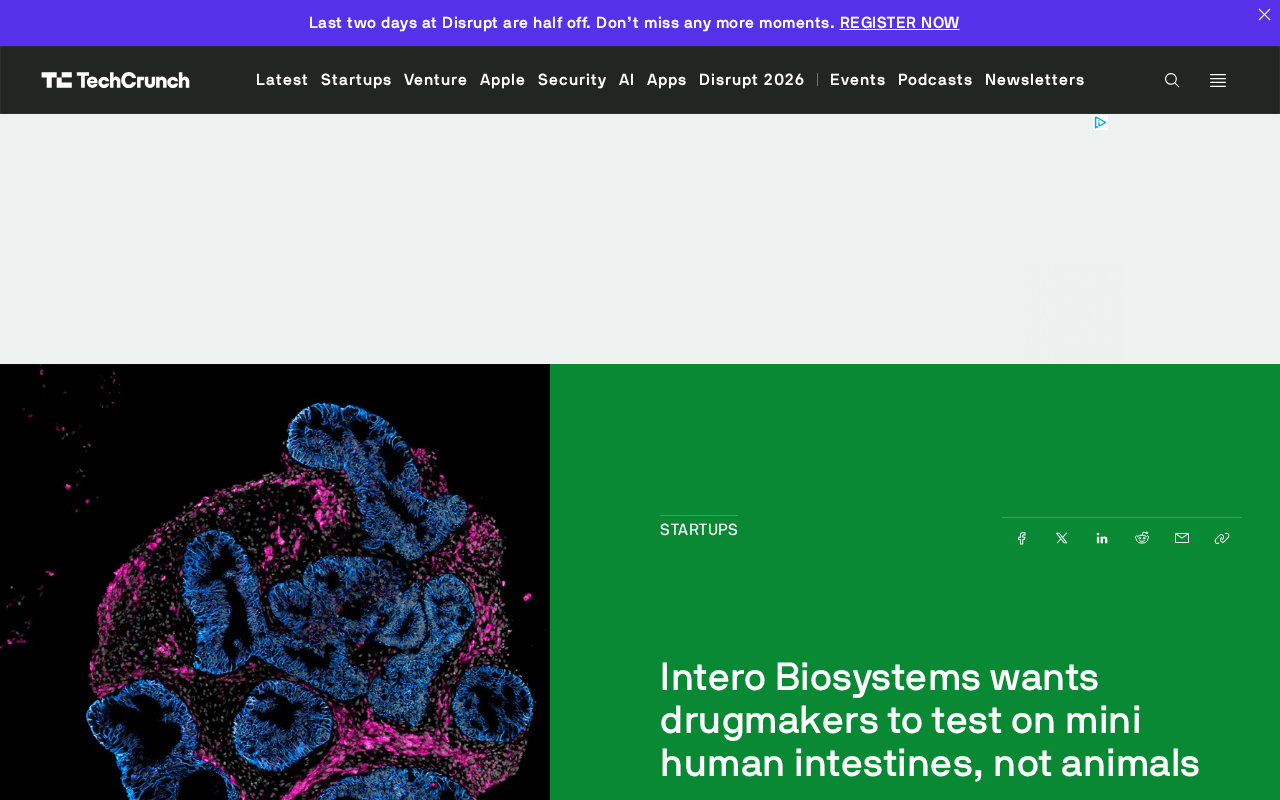Open the Security nav item
Image resolution: width=1280 pixels, height=800 pixels.
pyautogui.click(x=572, y=79)
